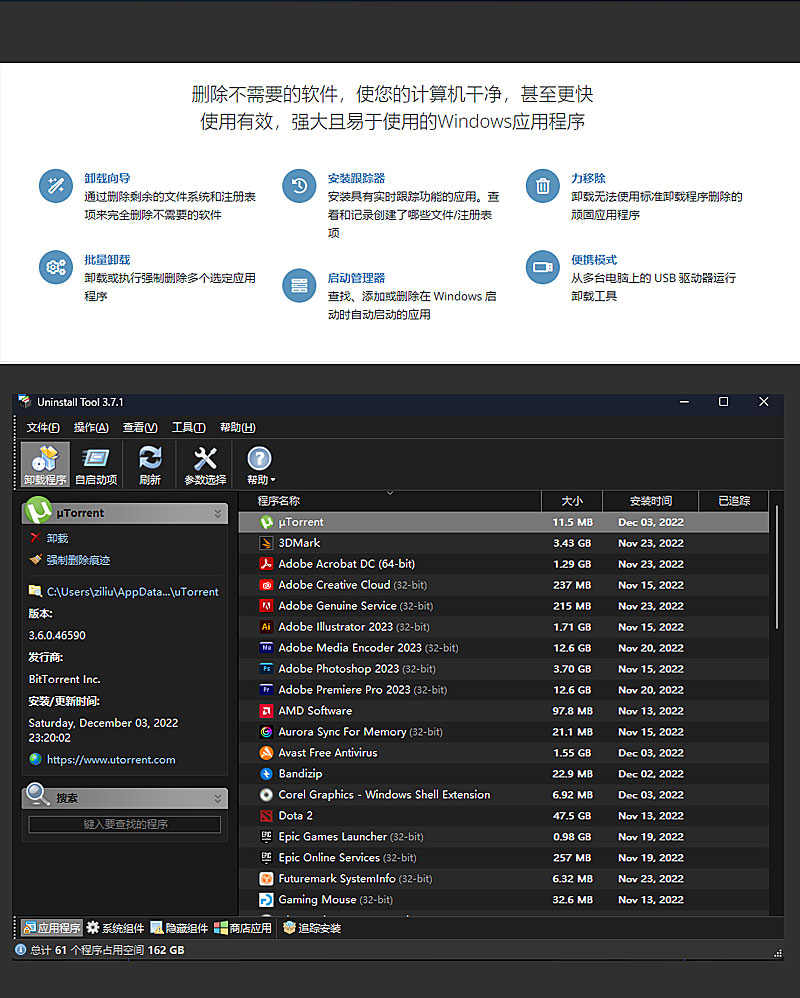
Task: Click the 启动管理器 feature heading
Action: pos(356,278)
